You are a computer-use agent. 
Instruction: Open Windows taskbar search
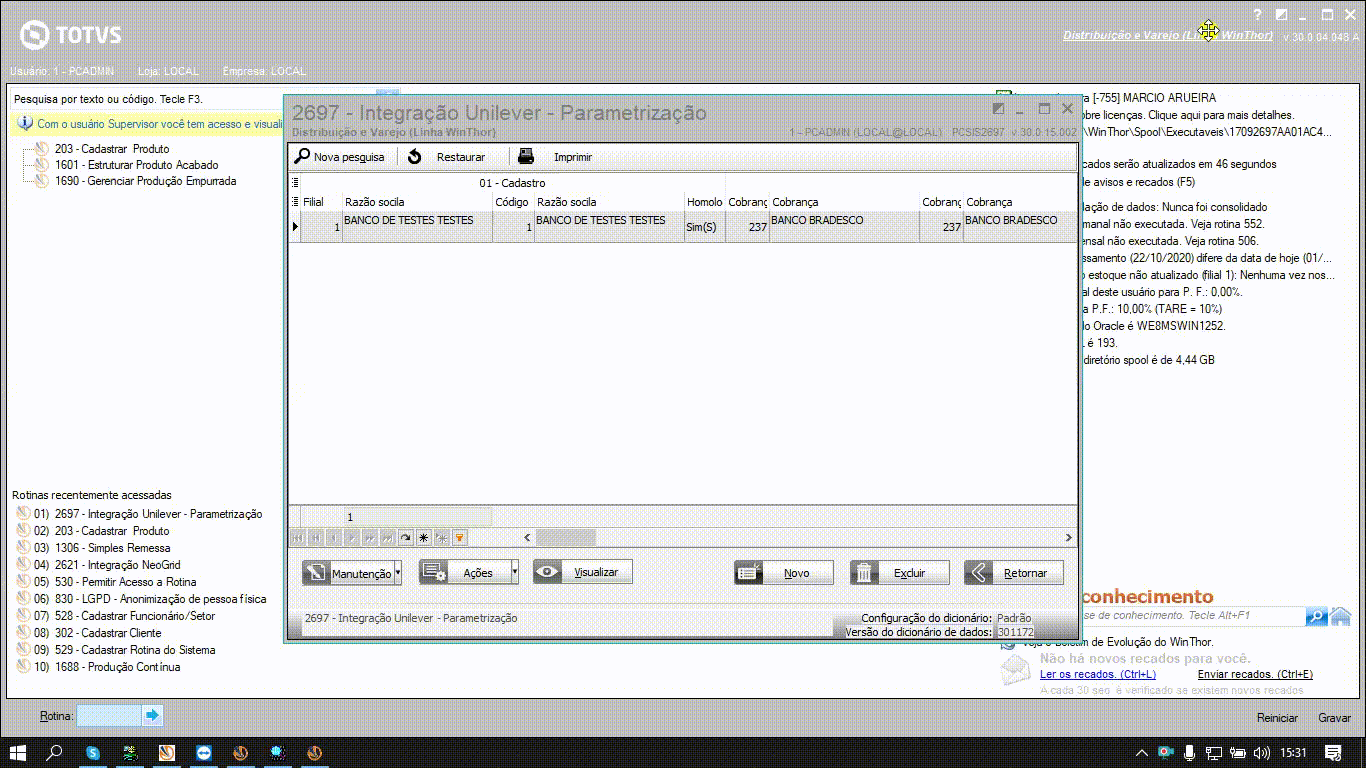pos(55,752)
